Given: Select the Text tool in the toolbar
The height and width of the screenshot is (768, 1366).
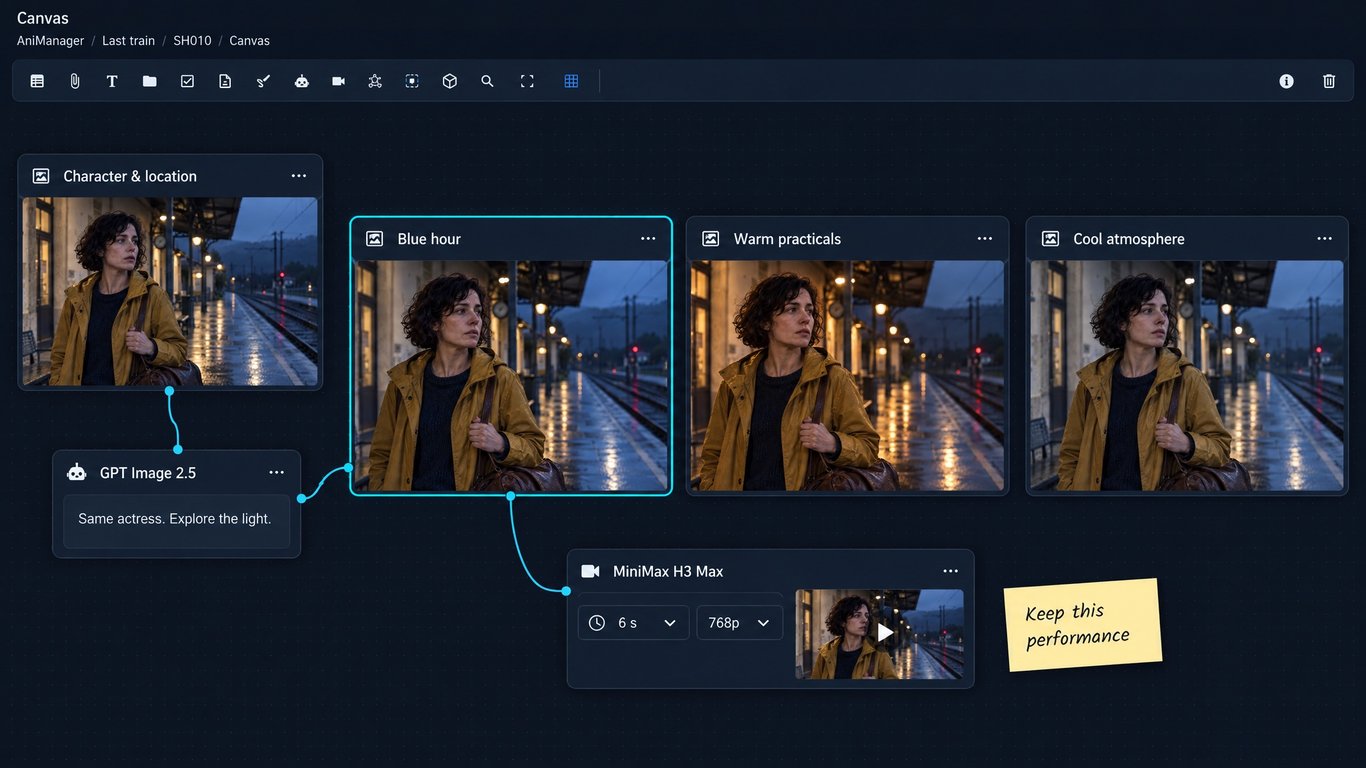Looking at the screenshot, I should tap(112, 81).
